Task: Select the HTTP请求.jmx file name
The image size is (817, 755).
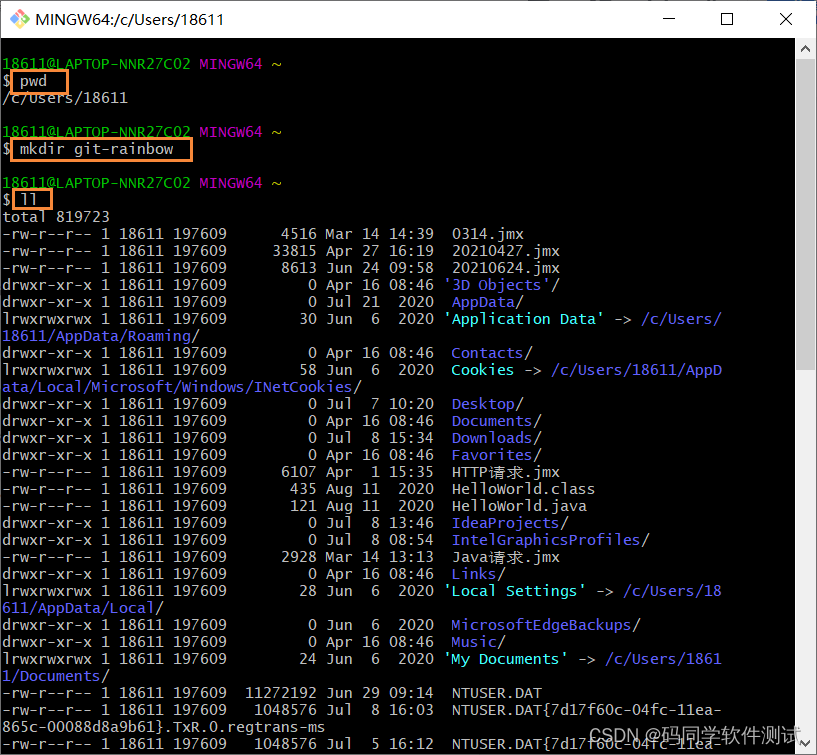Action: (x=505, y=472)
